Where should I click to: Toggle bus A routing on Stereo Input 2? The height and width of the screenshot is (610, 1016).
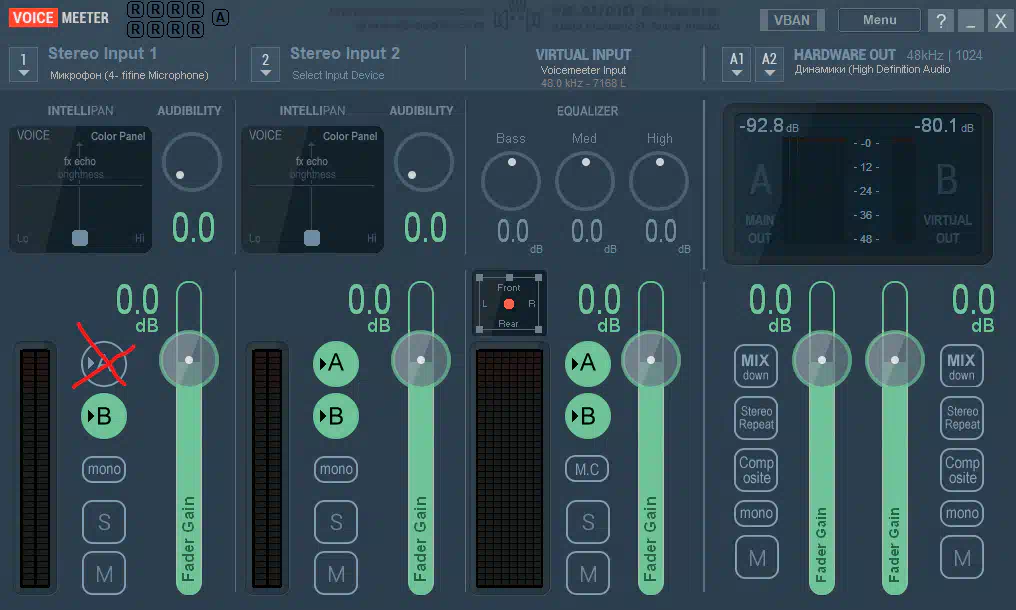(x=336, y=363)
